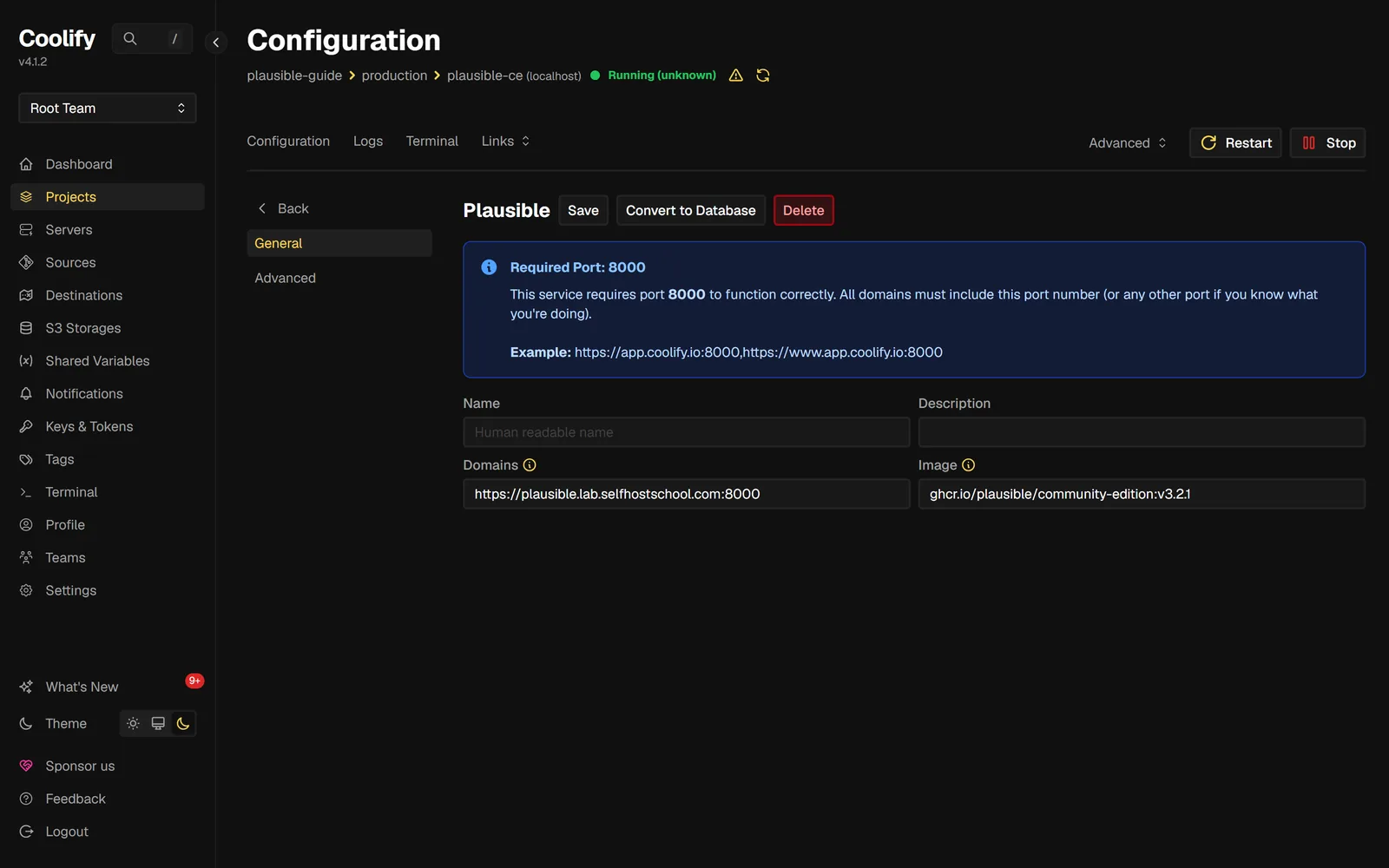Click the Settings gear icon

tap(26, 590)
